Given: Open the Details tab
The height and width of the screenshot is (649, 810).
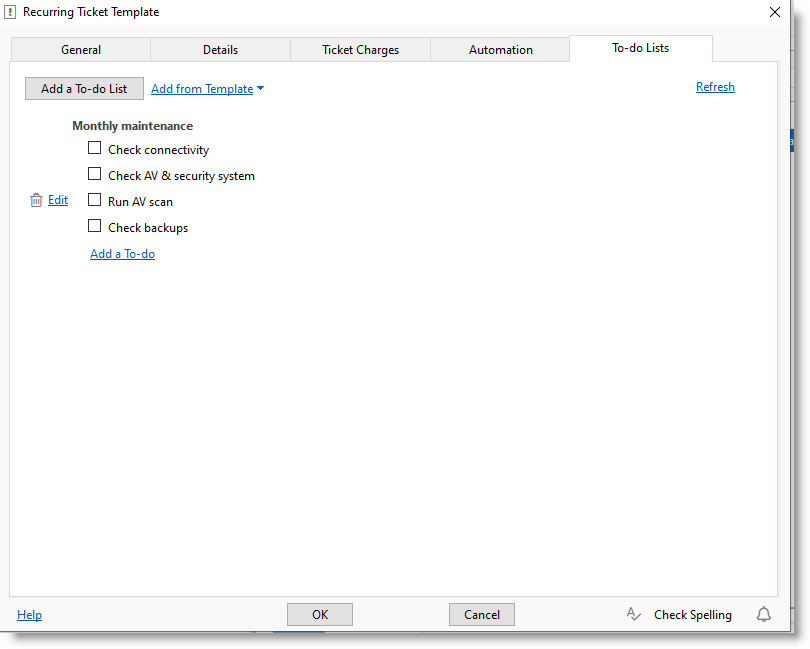Looking at the screenshot, I should 221,50.
